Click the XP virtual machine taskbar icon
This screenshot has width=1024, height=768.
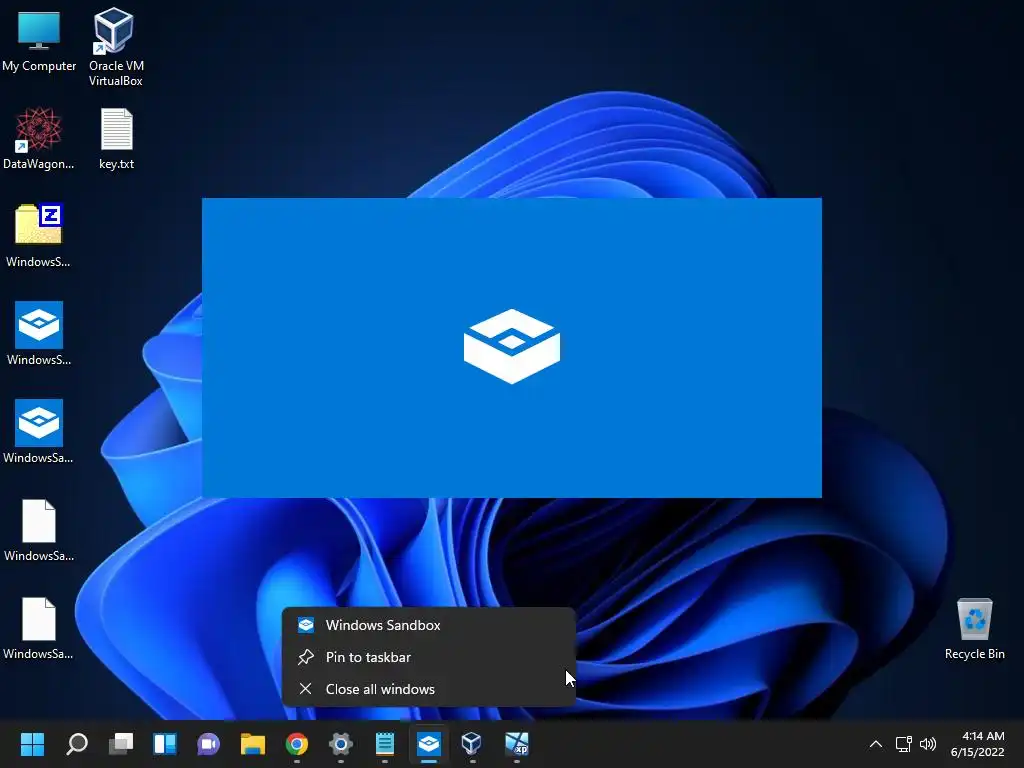517,744
